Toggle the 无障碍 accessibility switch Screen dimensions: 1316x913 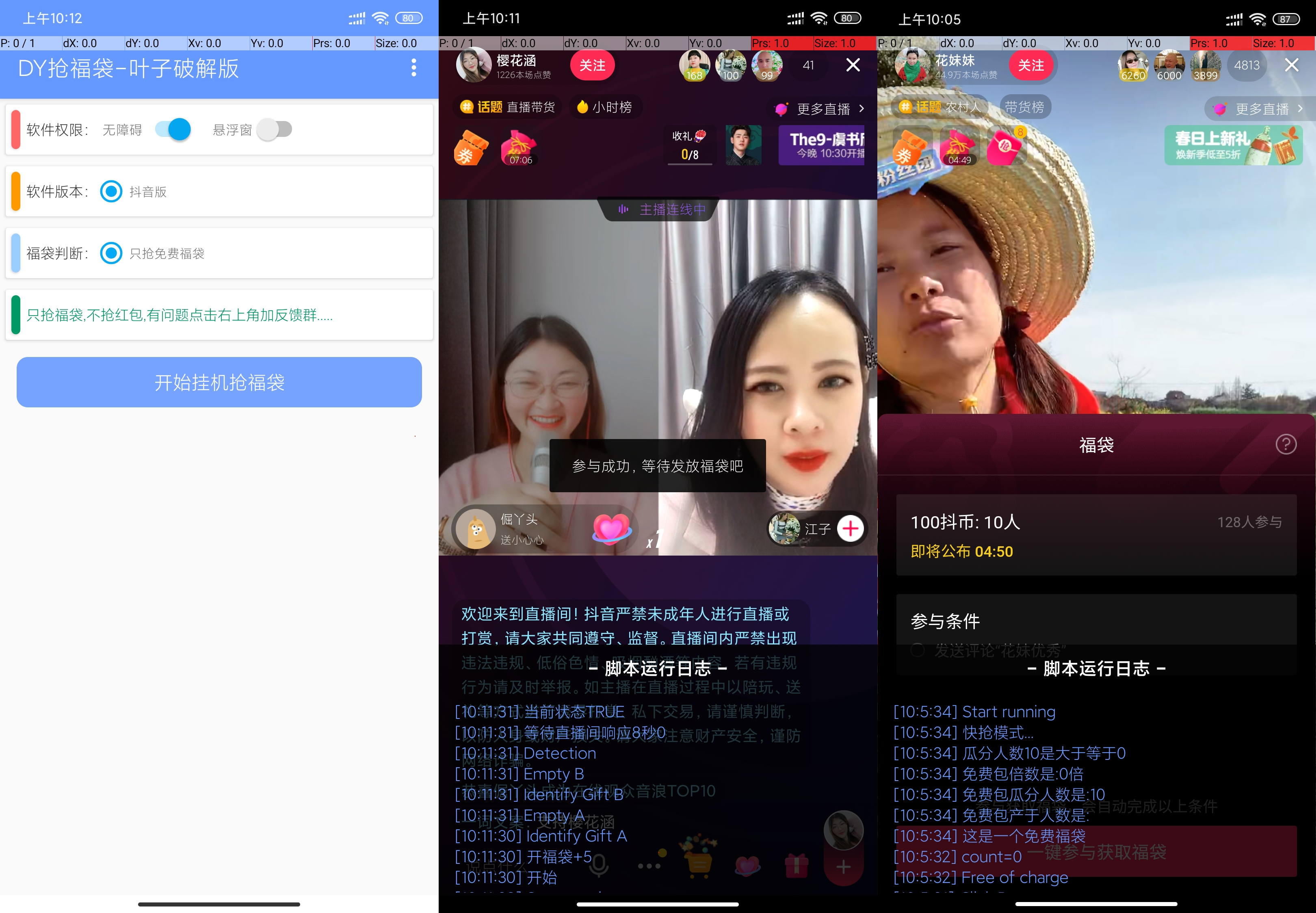coord(173,130)
